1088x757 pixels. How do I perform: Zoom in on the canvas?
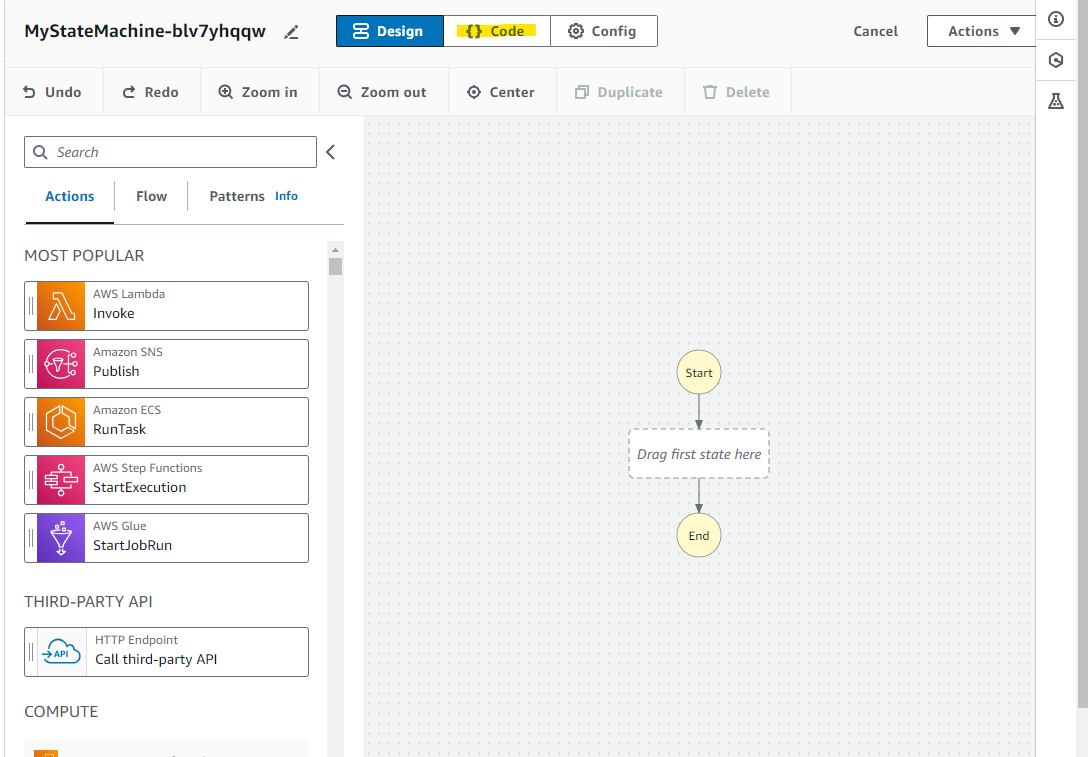coord(259,92)
